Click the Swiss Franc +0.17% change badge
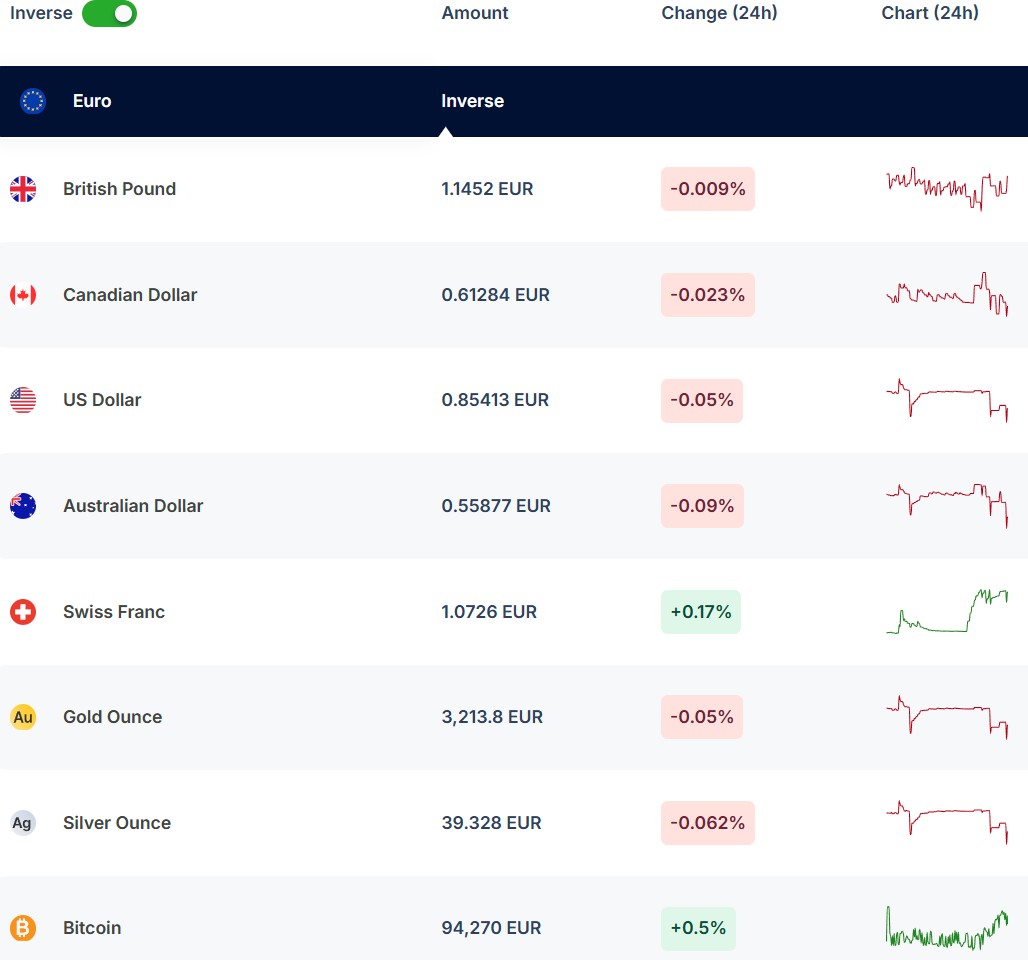This screenshot has height=960, width=1028. click(x=700, y=612)
